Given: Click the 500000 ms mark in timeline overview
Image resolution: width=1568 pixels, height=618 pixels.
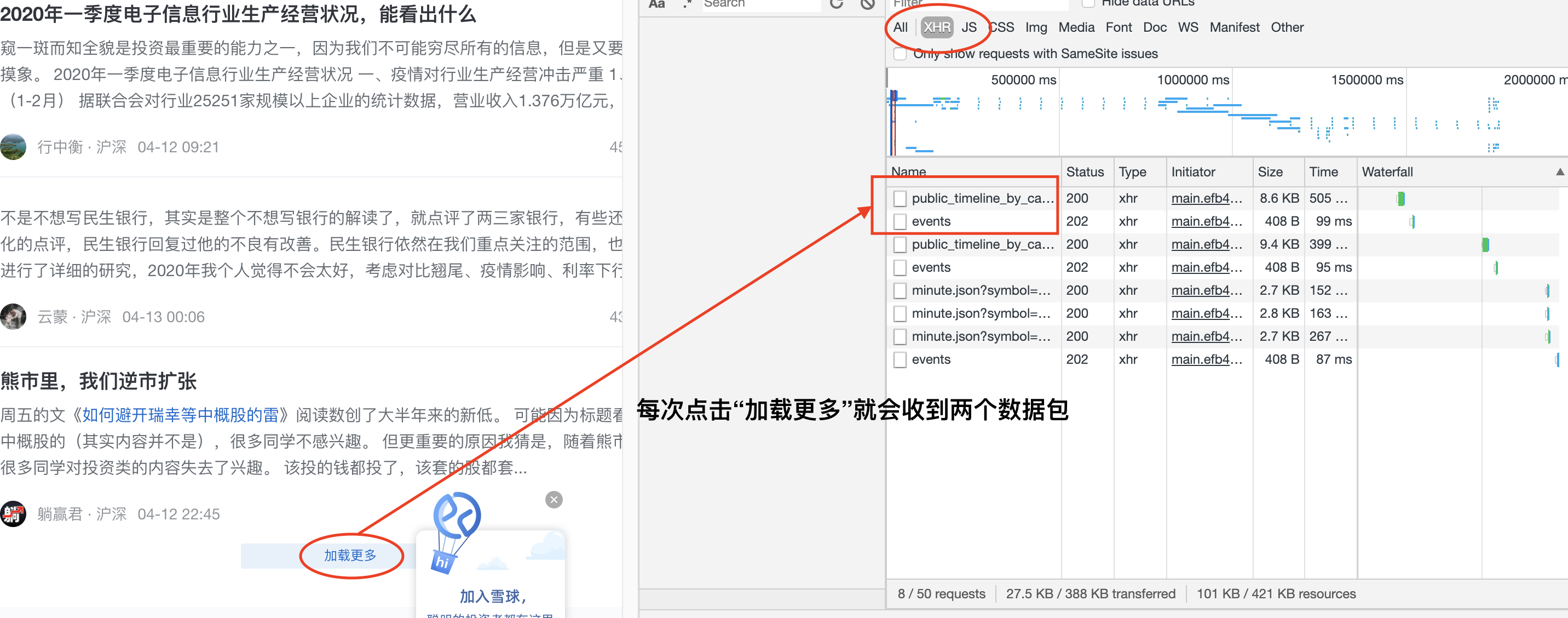Looking at the screenshot, I should point(1023,80).
